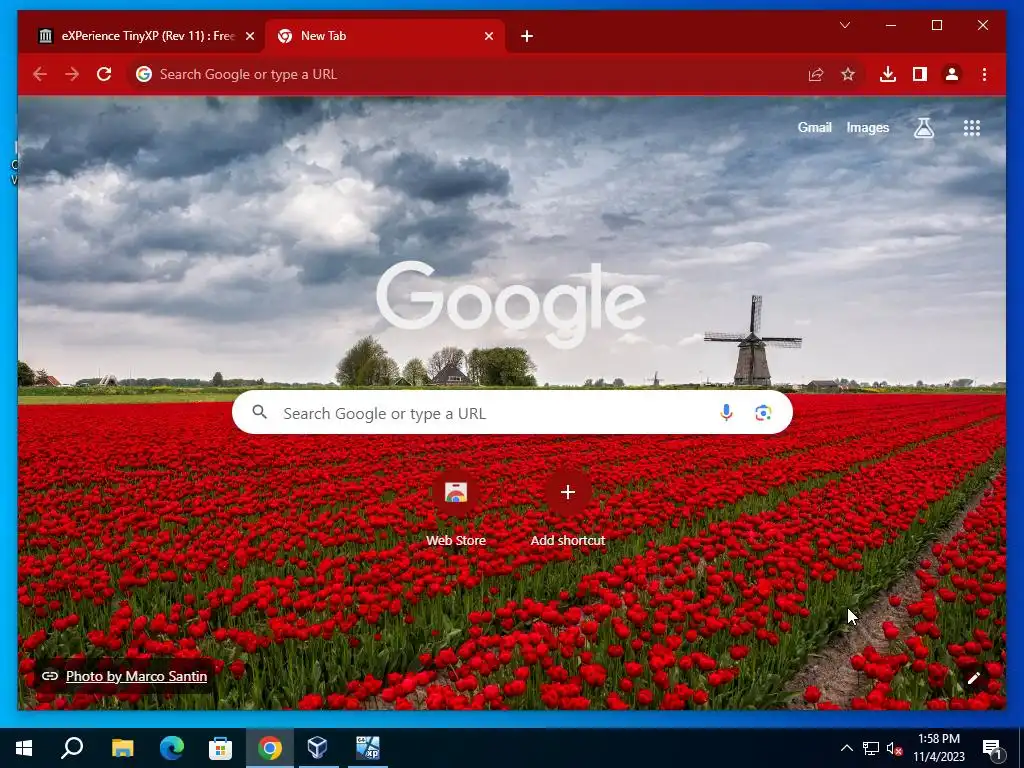Click the share this page icon
Image resolution: width=1024 pixels, height=768 pixels.
(816, 74)
